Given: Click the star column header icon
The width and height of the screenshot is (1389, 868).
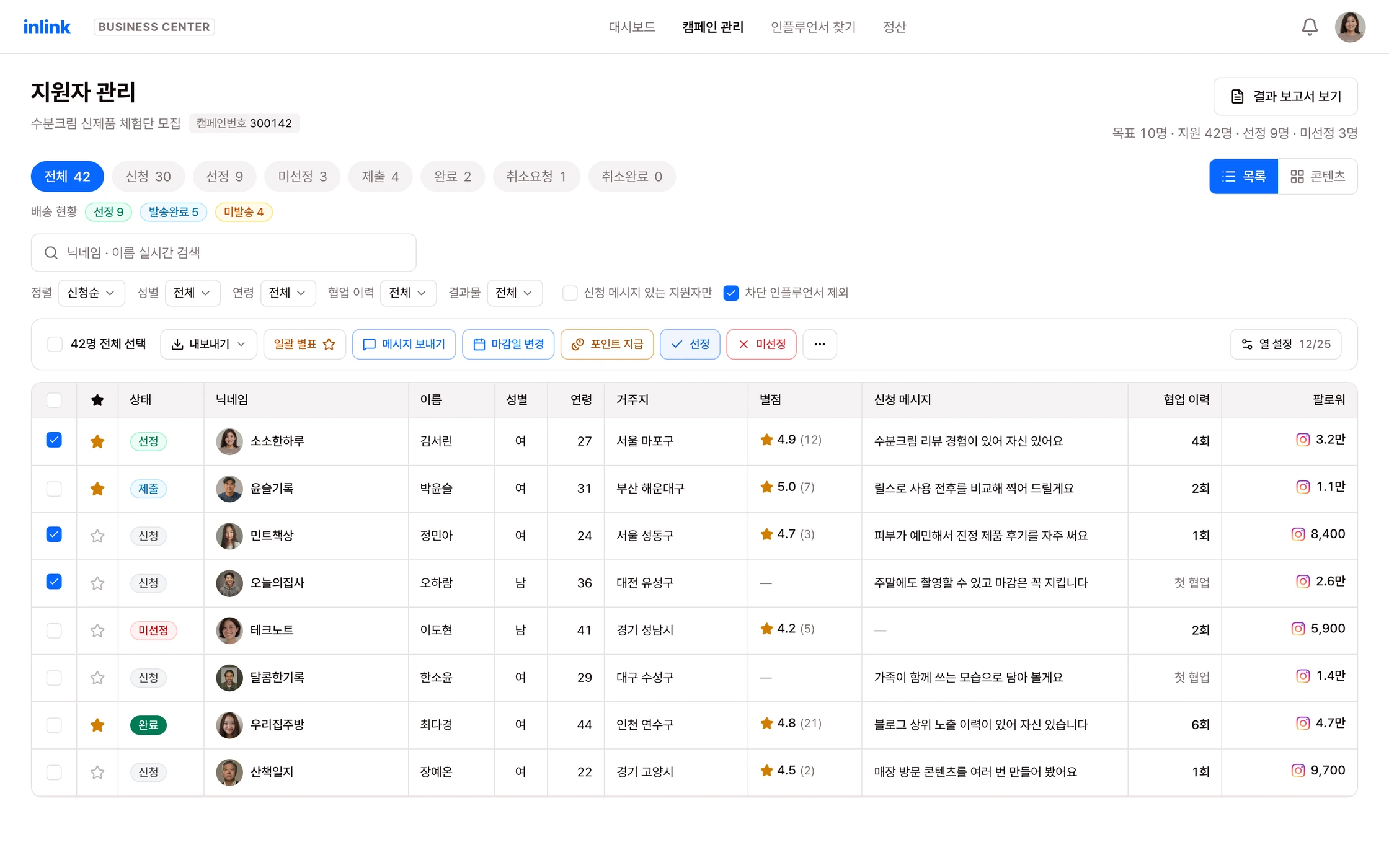Looking at the screenshot, I should pos(97,400).
